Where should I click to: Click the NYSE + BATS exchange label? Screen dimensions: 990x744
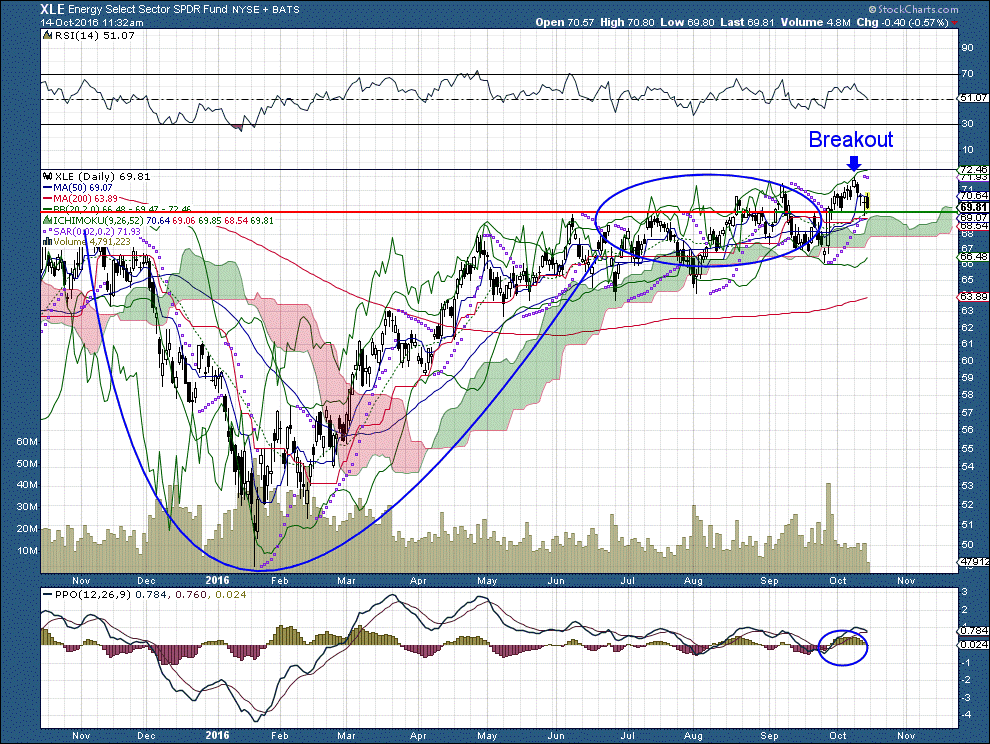[x=266, y=9]
